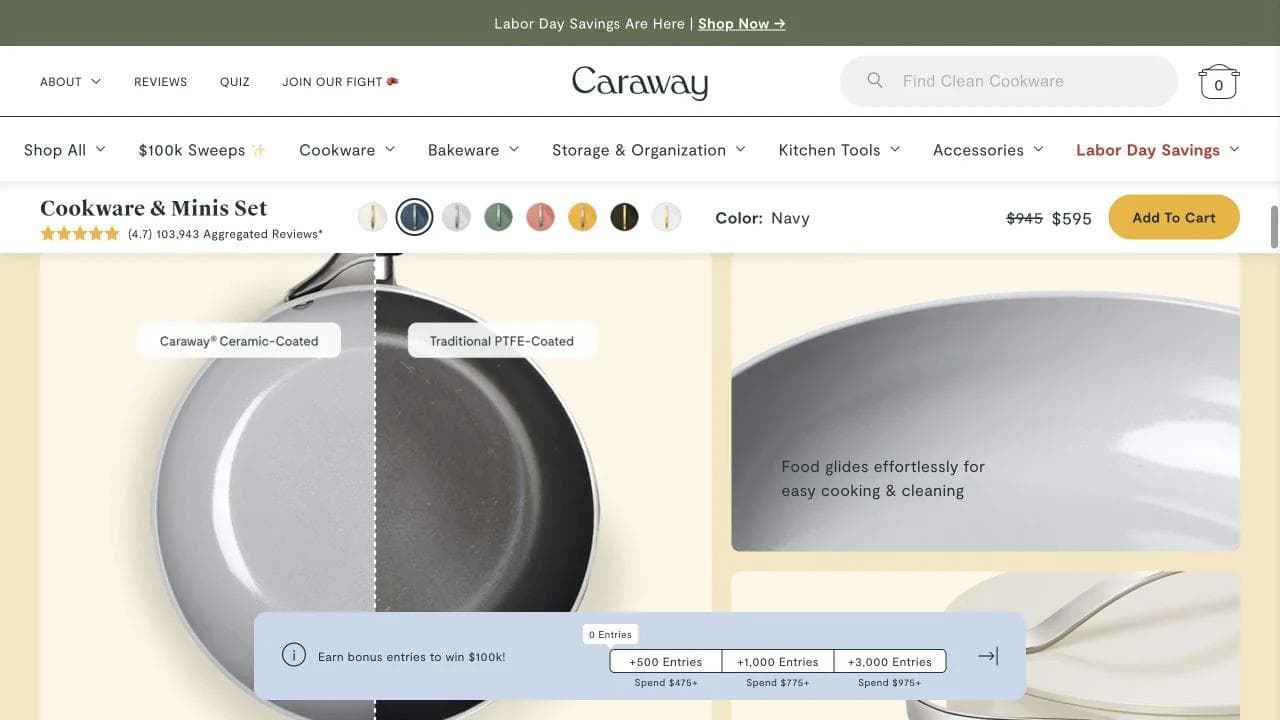1280x720 pixels.
Task: Expand Storage & Organization menu
Action: point(649,150)
